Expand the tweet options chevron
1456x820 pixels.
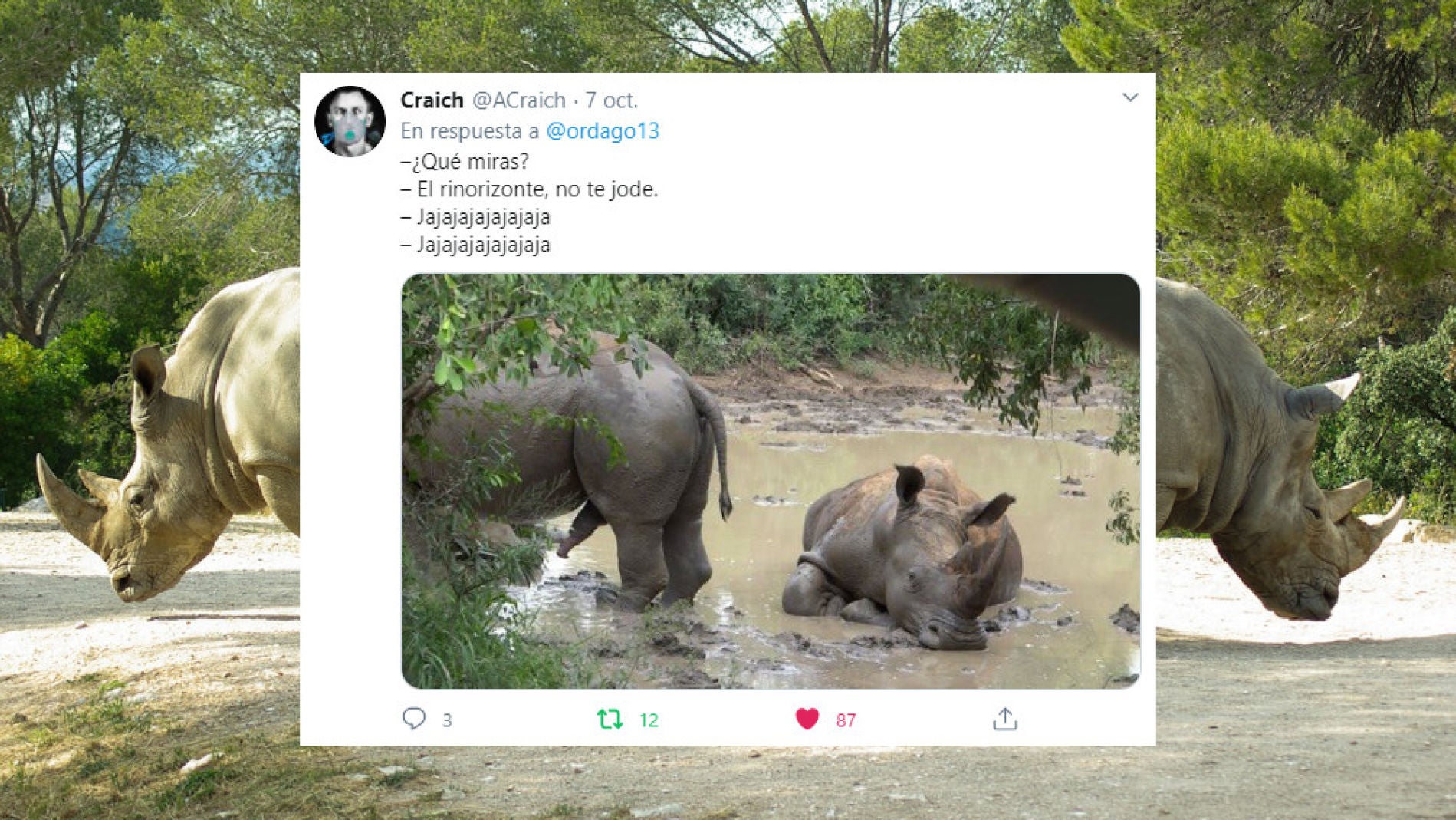point(1129,97)
